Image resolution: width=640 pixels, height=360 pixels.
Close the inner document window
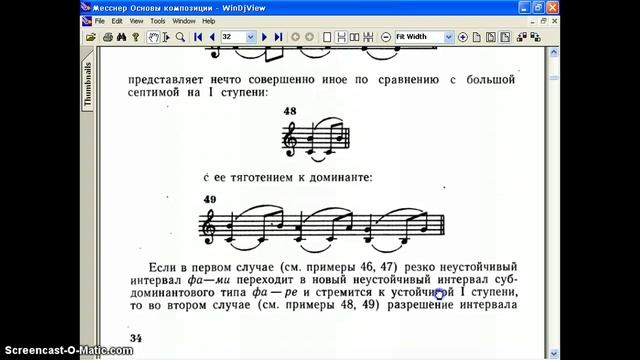[x=554, y=21]
